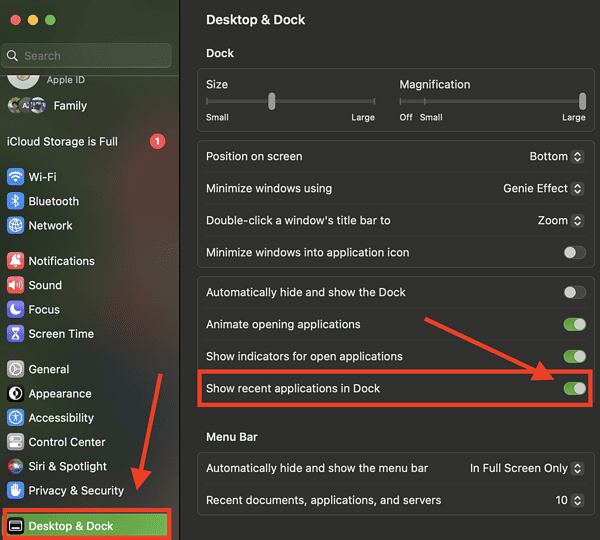Click the Wi-Fi icon in sidebar

15,177
